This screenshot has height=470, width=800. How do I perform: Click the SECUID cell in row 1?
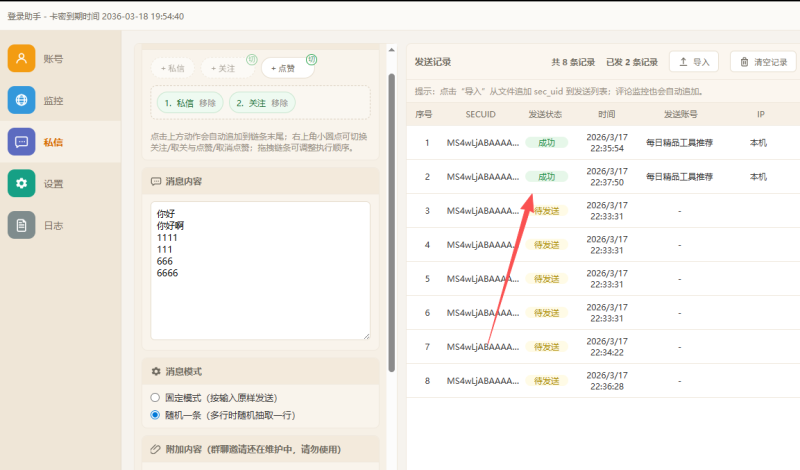483,143
